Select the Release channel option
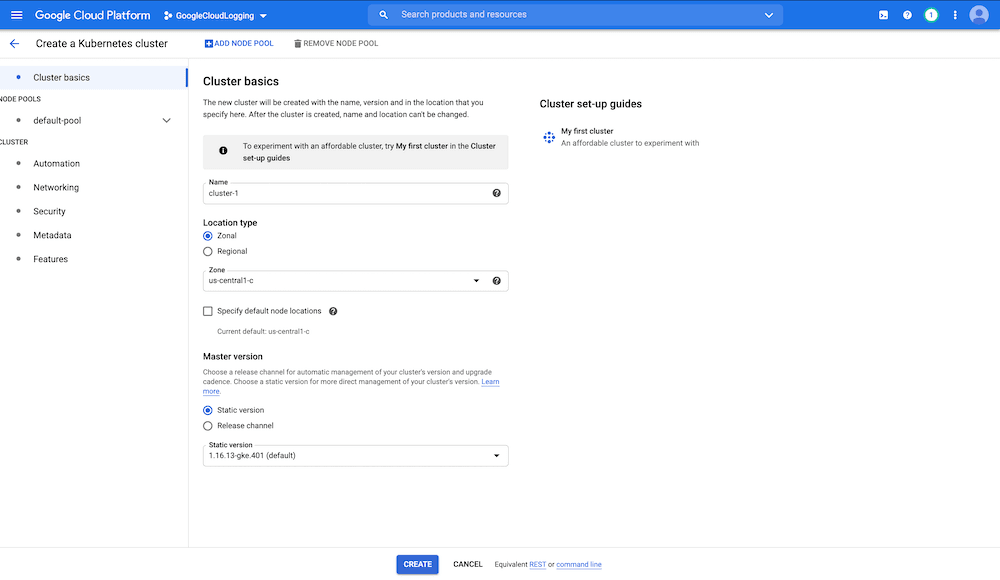The width and height of the screenshot is (1000, 580). point(209,425)
